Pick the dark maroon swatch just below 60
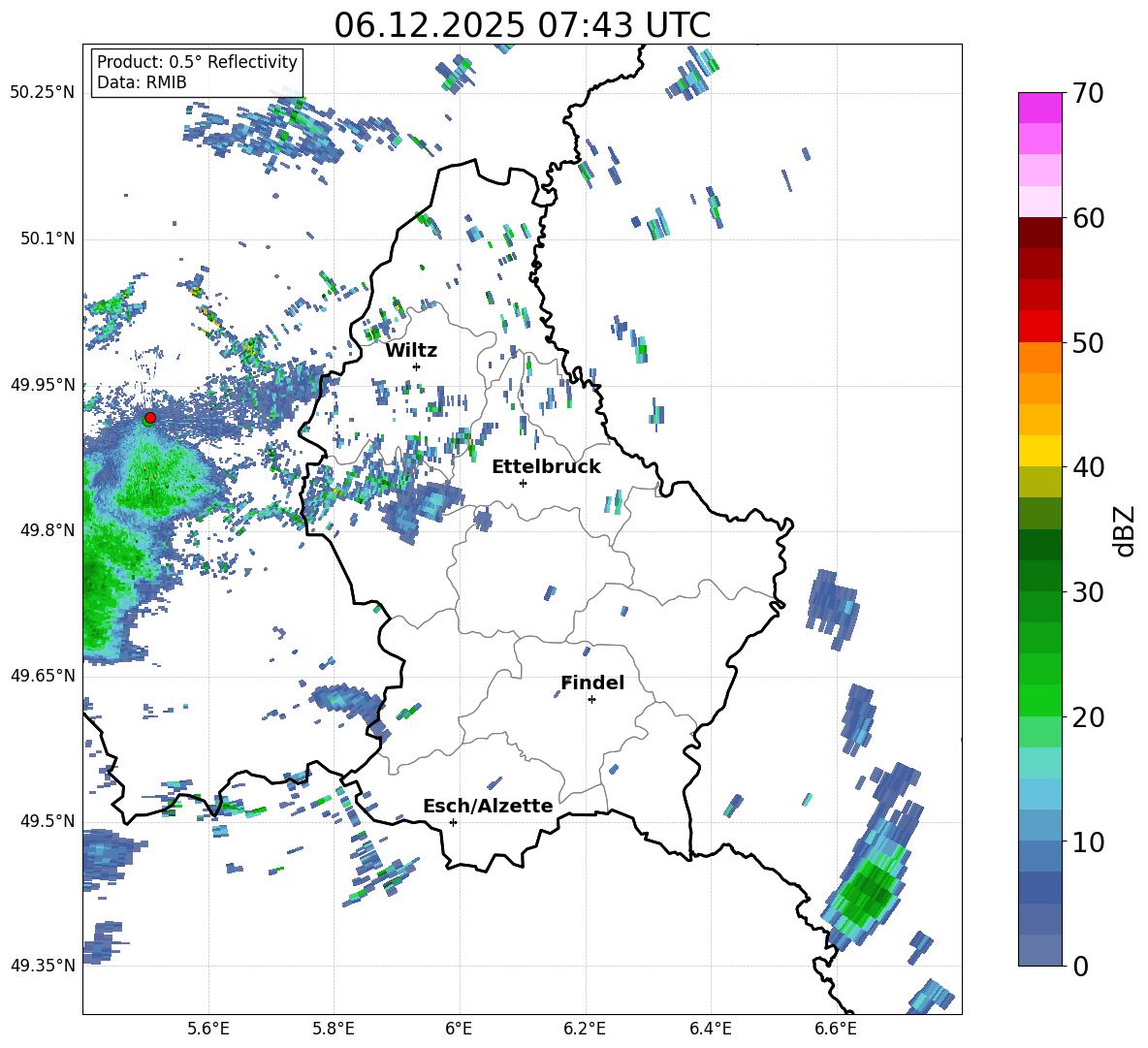Screen dimensions: 1148x1048 pos(1040,233)
